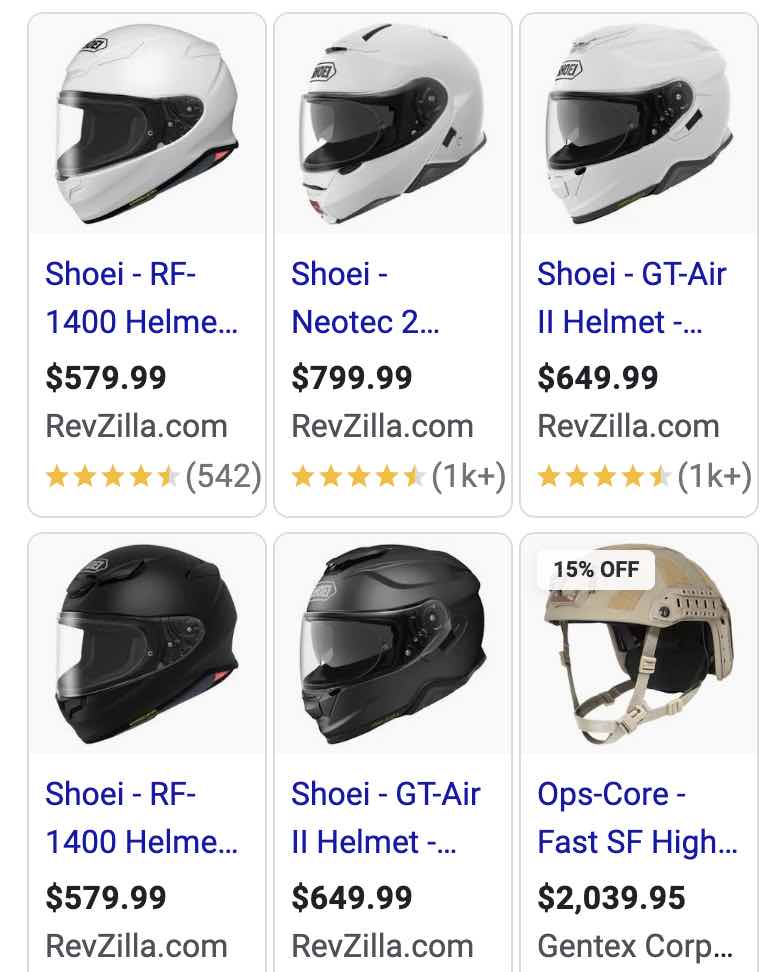
Task: Click the title link of the black RF-1400 helmet
Action: coord(141,818)
